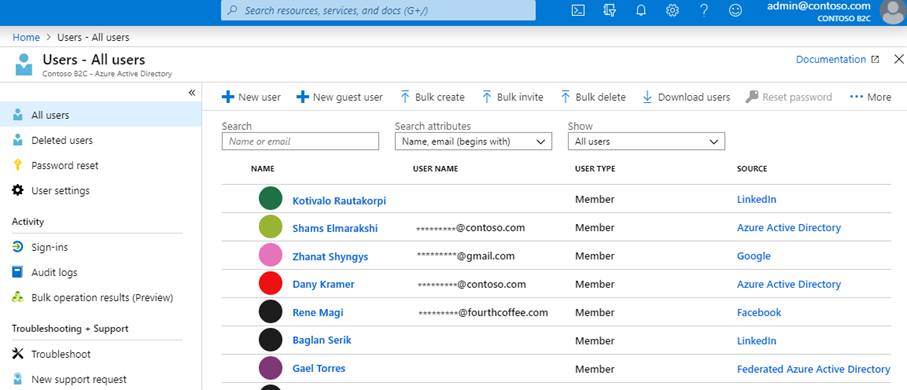Click LinkedIn source for Kotivalo Rautakorpi
The width and height of the screenshot is (907, 390).
(x=757, y=199)
